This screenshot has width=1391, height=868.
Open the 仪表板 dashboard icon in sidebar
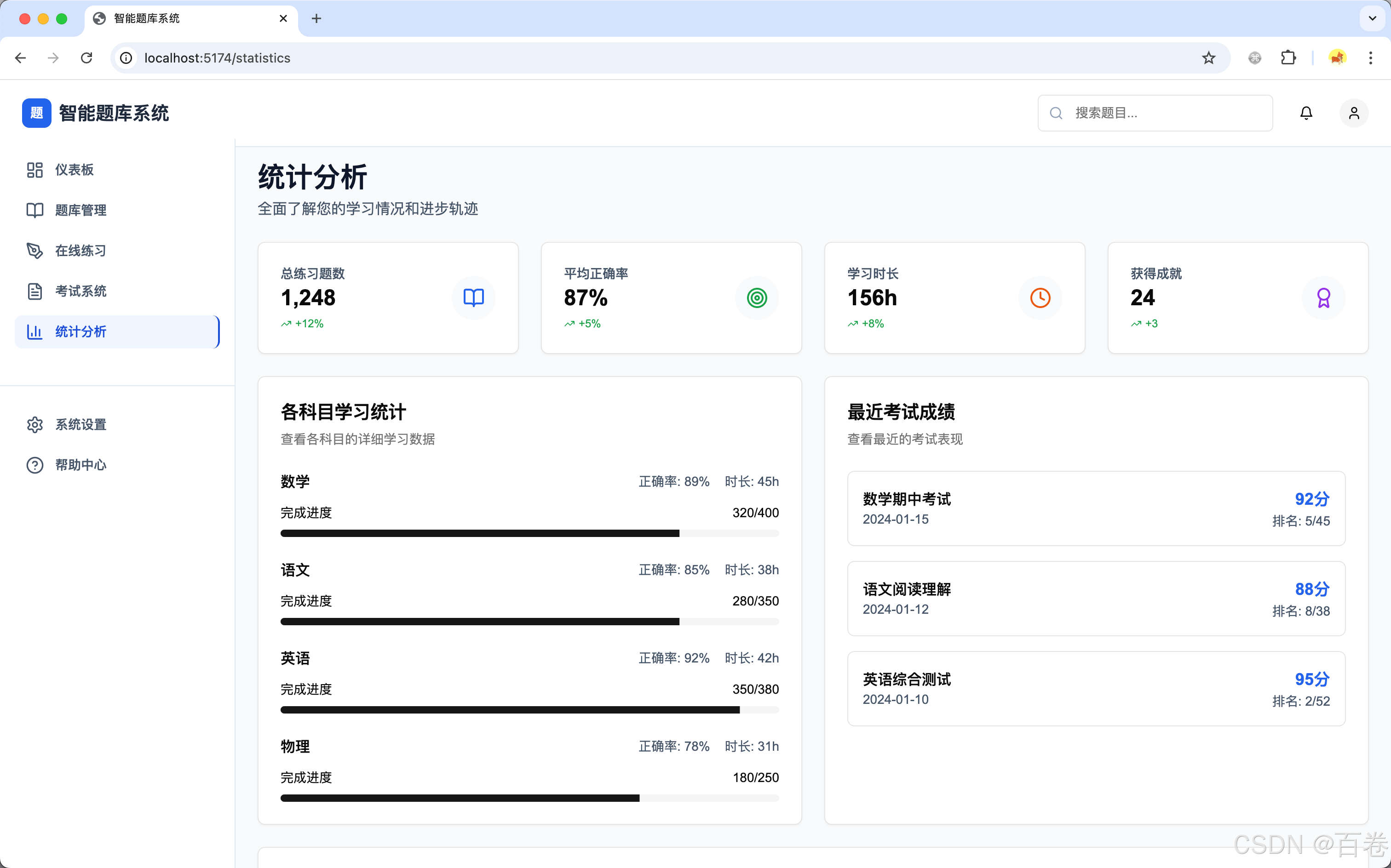(34, 169)
